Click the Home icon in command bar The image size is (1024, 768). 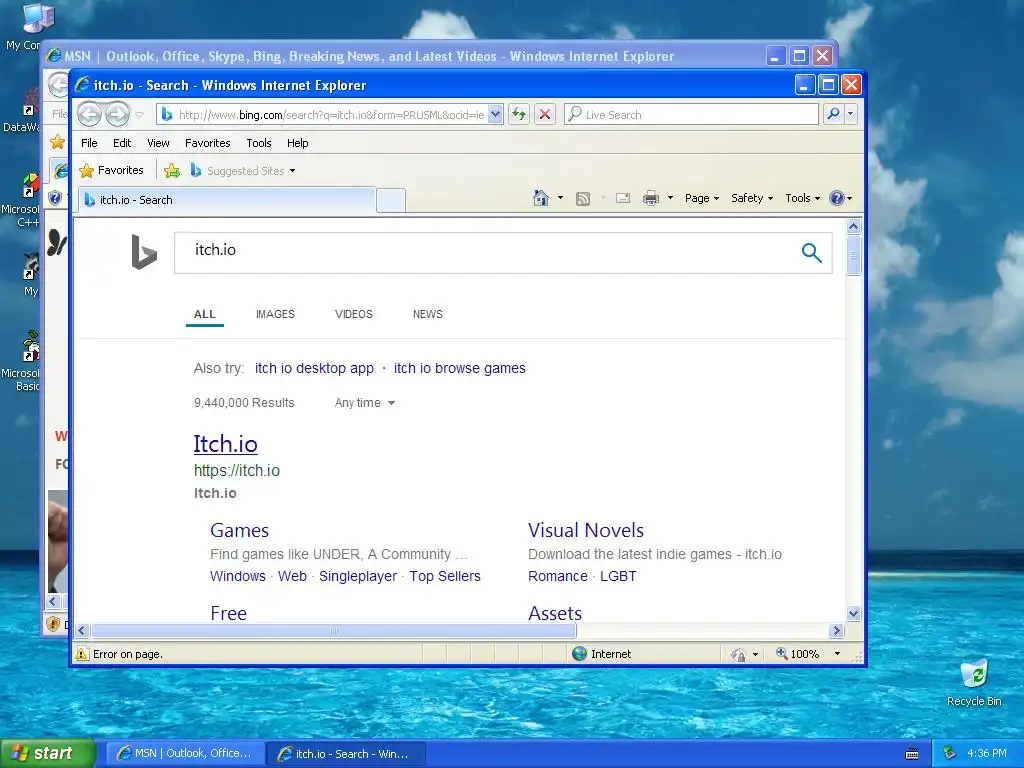pos(541,198)
